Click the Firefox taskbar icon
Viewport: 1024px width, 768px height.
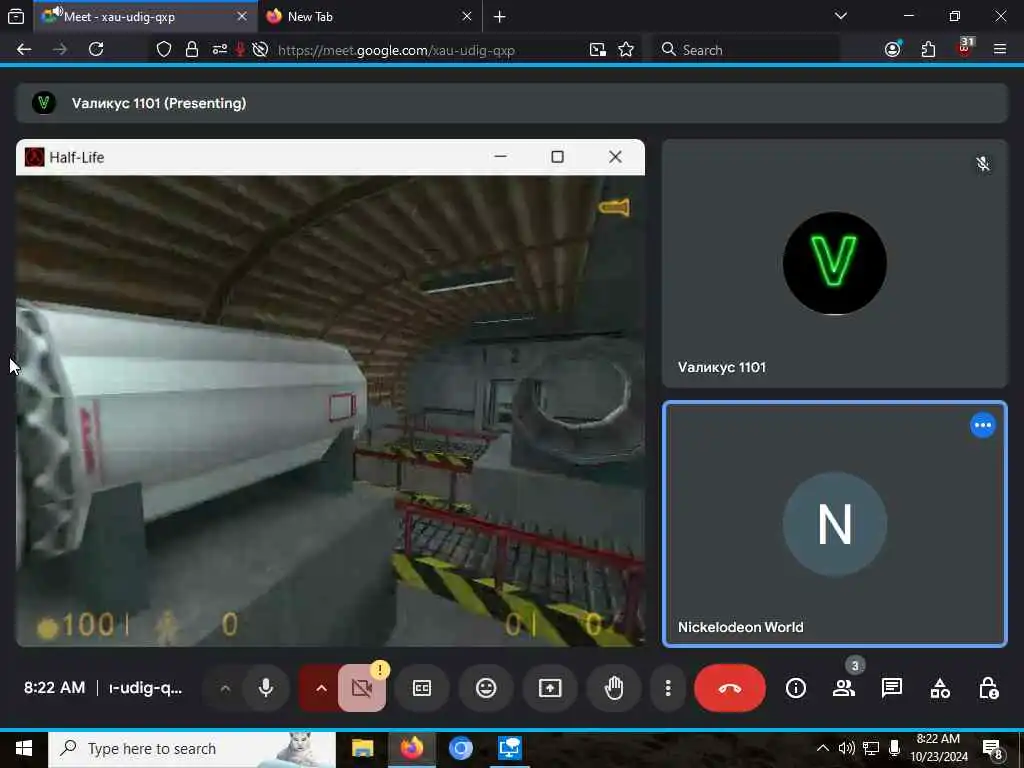(411, 749)
